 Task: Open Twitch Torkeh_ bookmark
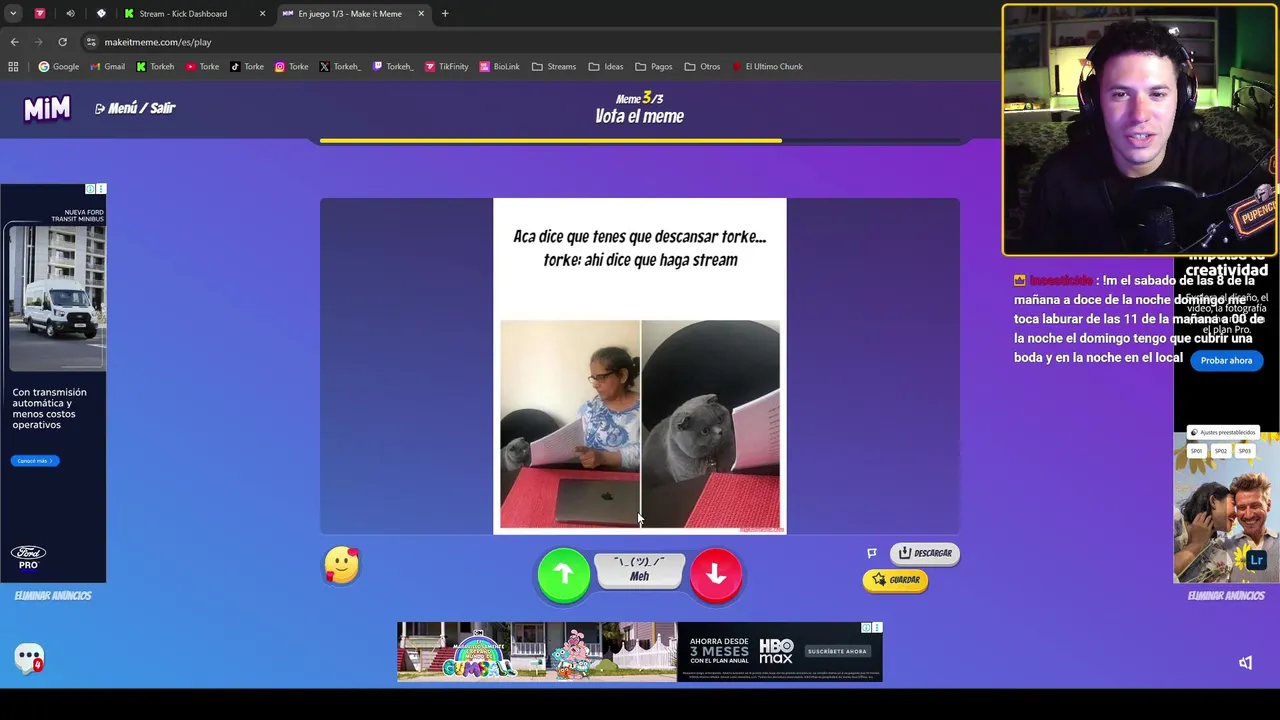click(392, 67)
